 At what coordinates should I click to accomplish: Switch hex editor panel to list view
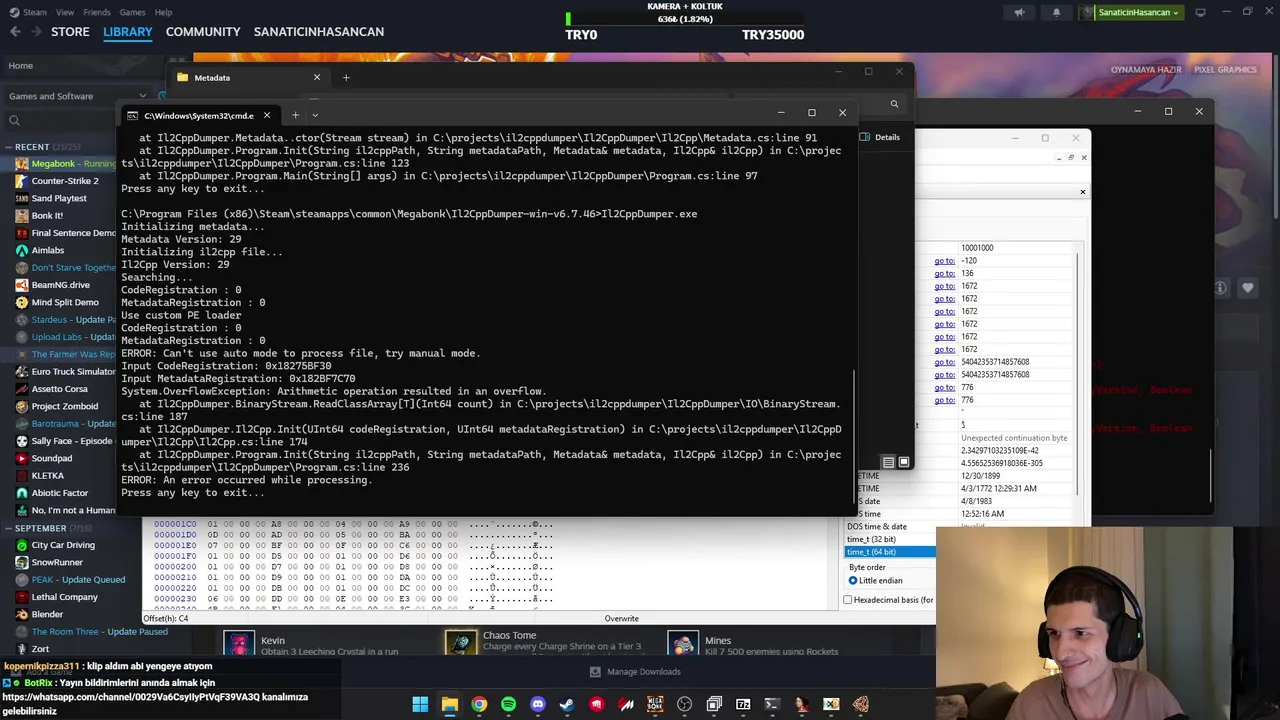click(x=888, y=462)
